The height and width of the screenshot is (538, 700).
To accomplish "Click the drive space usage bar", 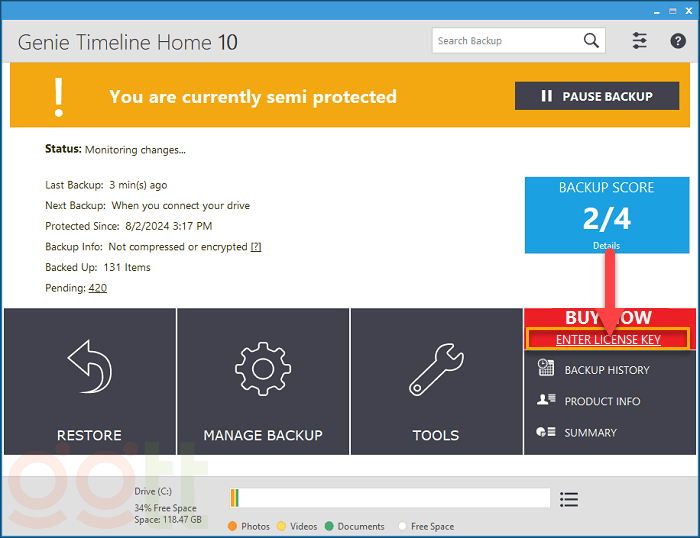I will tap(390, 498).
